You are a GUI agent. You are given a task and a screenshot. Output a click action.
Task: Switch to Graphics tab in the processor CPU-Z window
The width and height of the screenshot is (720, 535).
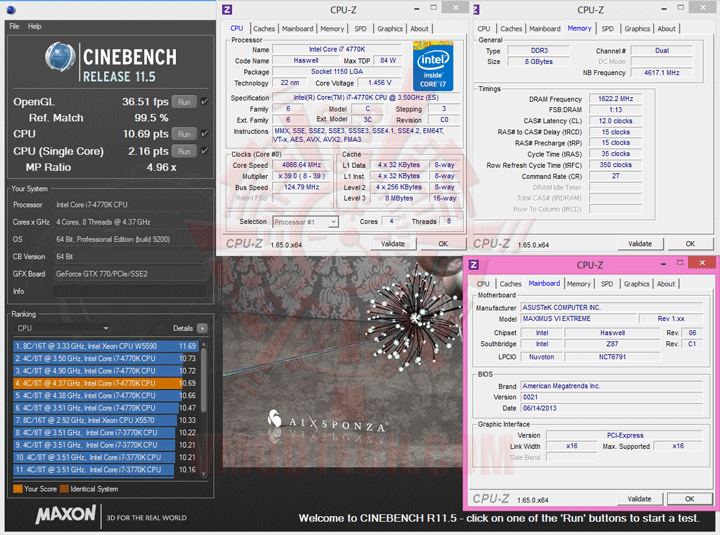point(390,28)
